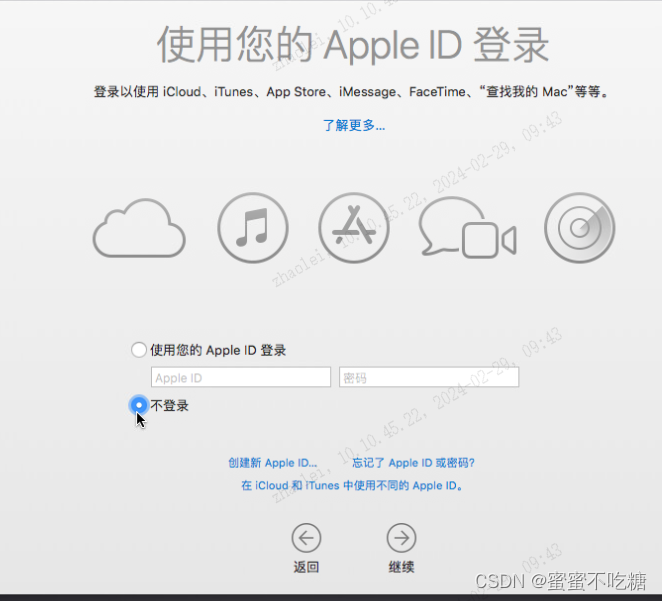Focus the 密码 password field

pos(429,377)
